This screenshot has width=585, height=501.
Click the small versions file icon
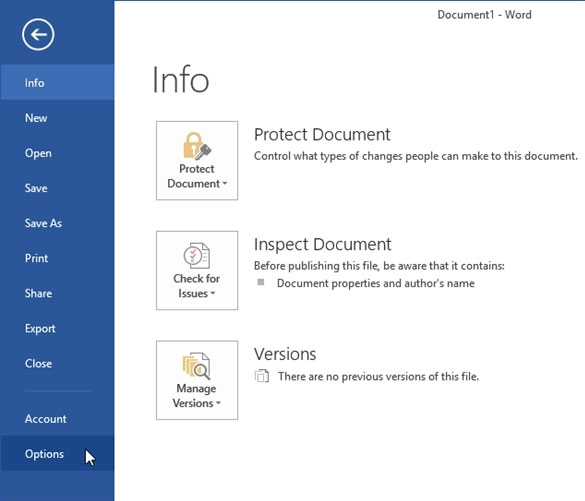pyautogui.click(x=262, y=376)
